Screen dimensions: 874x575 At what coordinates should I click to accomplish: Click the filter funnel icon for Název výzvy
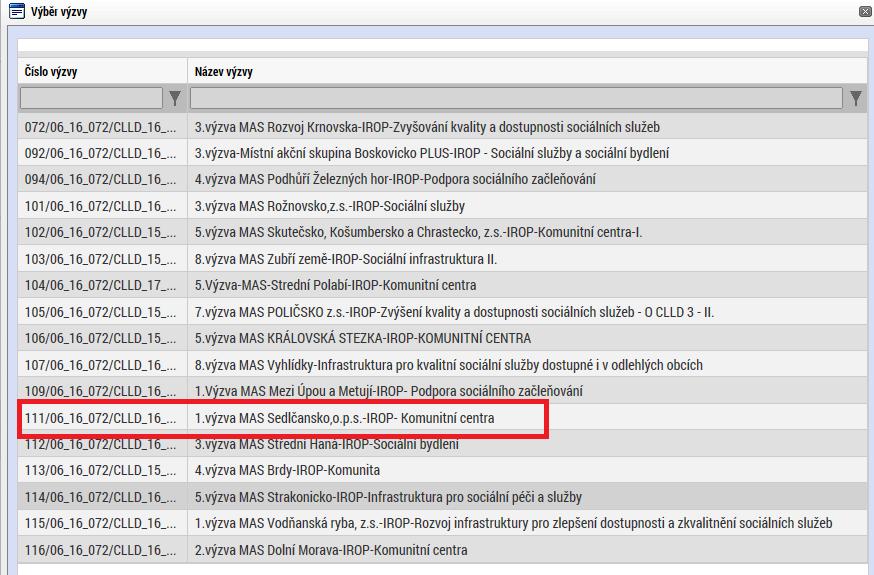pyautogui.click(x=856, y=98)
